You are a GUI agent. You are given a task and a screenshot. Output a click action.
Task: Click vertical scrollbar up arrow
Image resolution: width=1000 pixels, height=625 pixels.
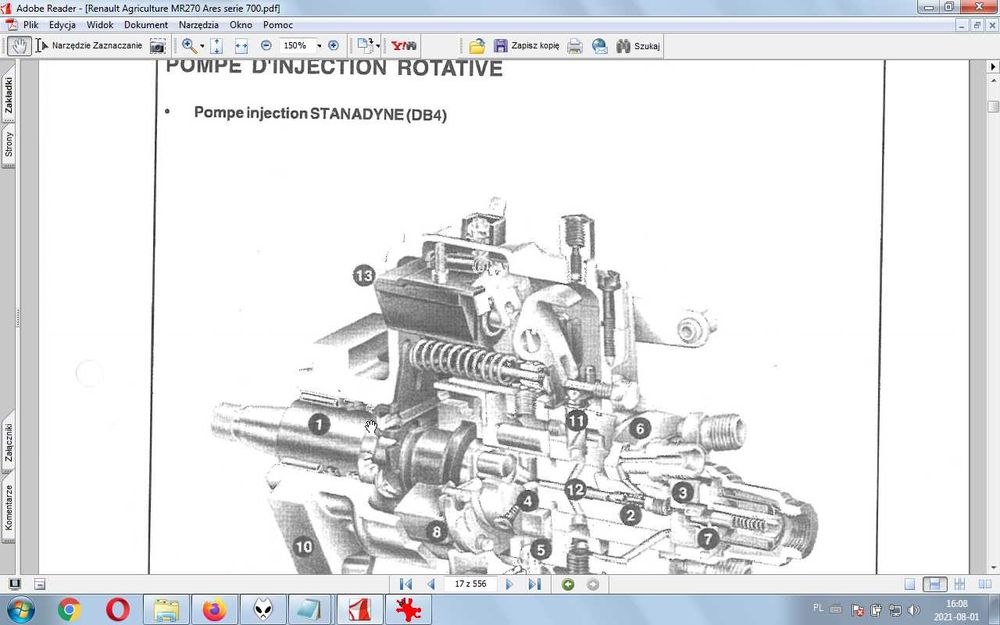pos(993,82)
